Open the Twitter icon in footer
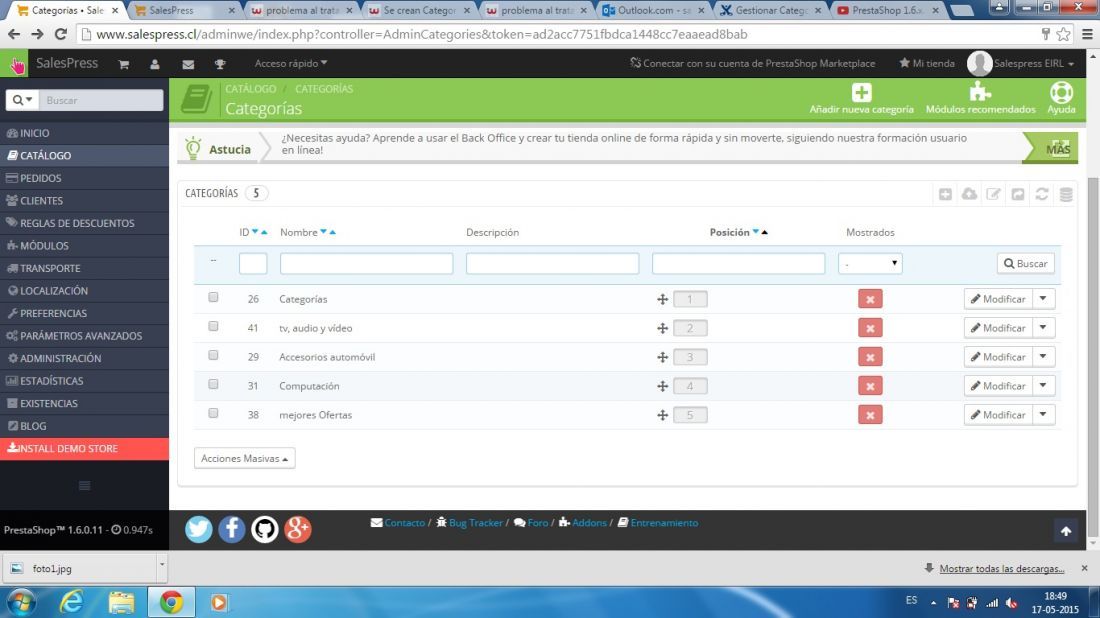Viewport: 1100px width, 618px height. coord(199,529)
